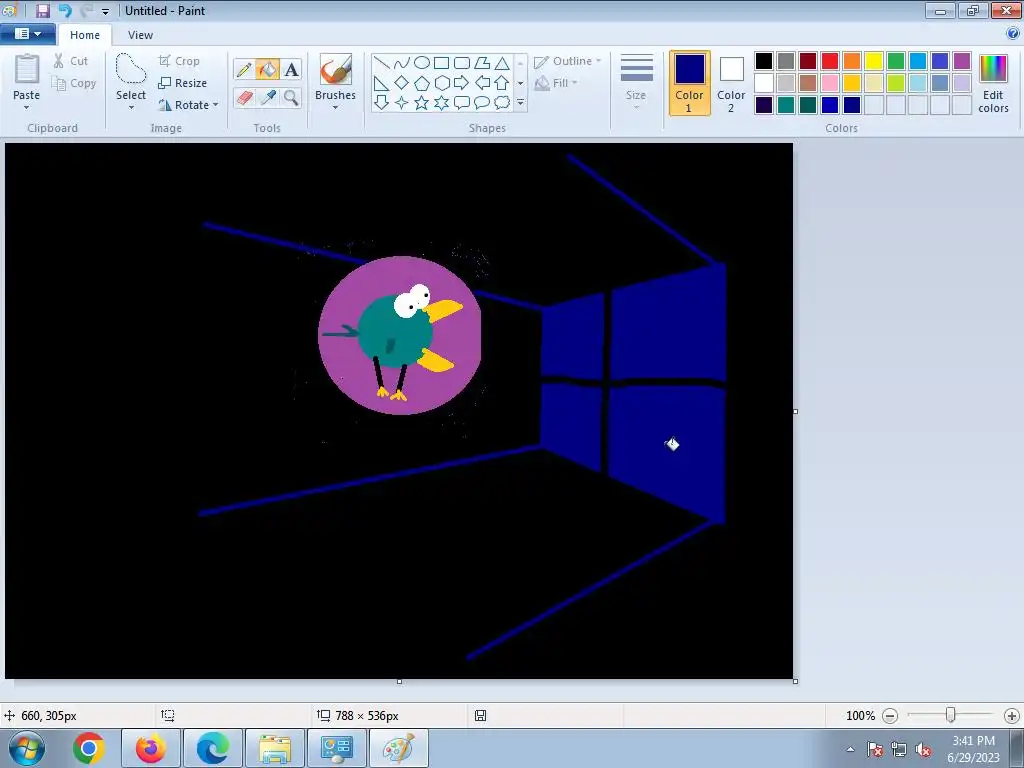Activate Color 2 selector
1024x768 pixels.
tap(731, 83)
